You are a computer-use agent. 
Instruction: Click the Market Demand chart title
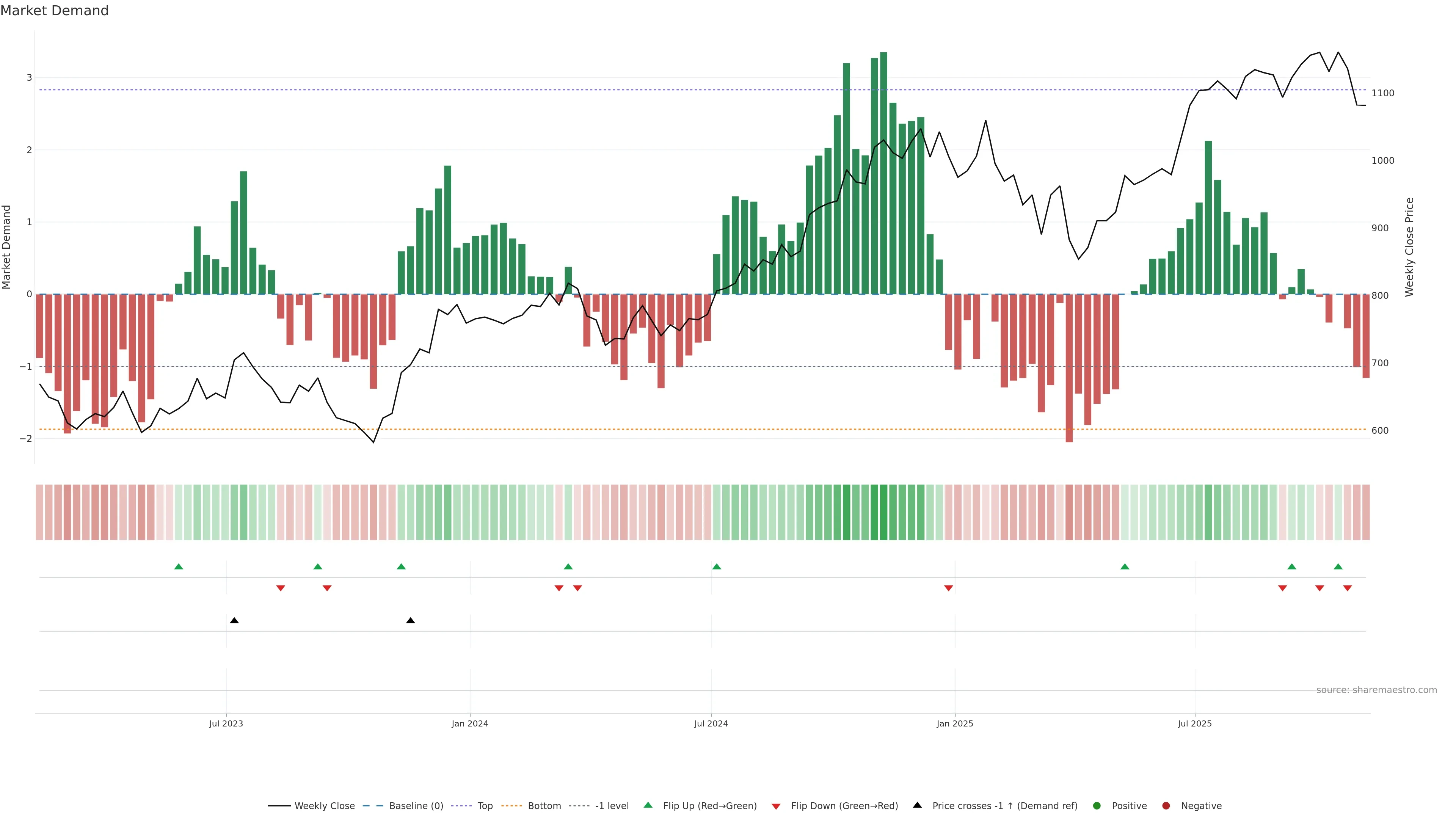tap(54, 11)
